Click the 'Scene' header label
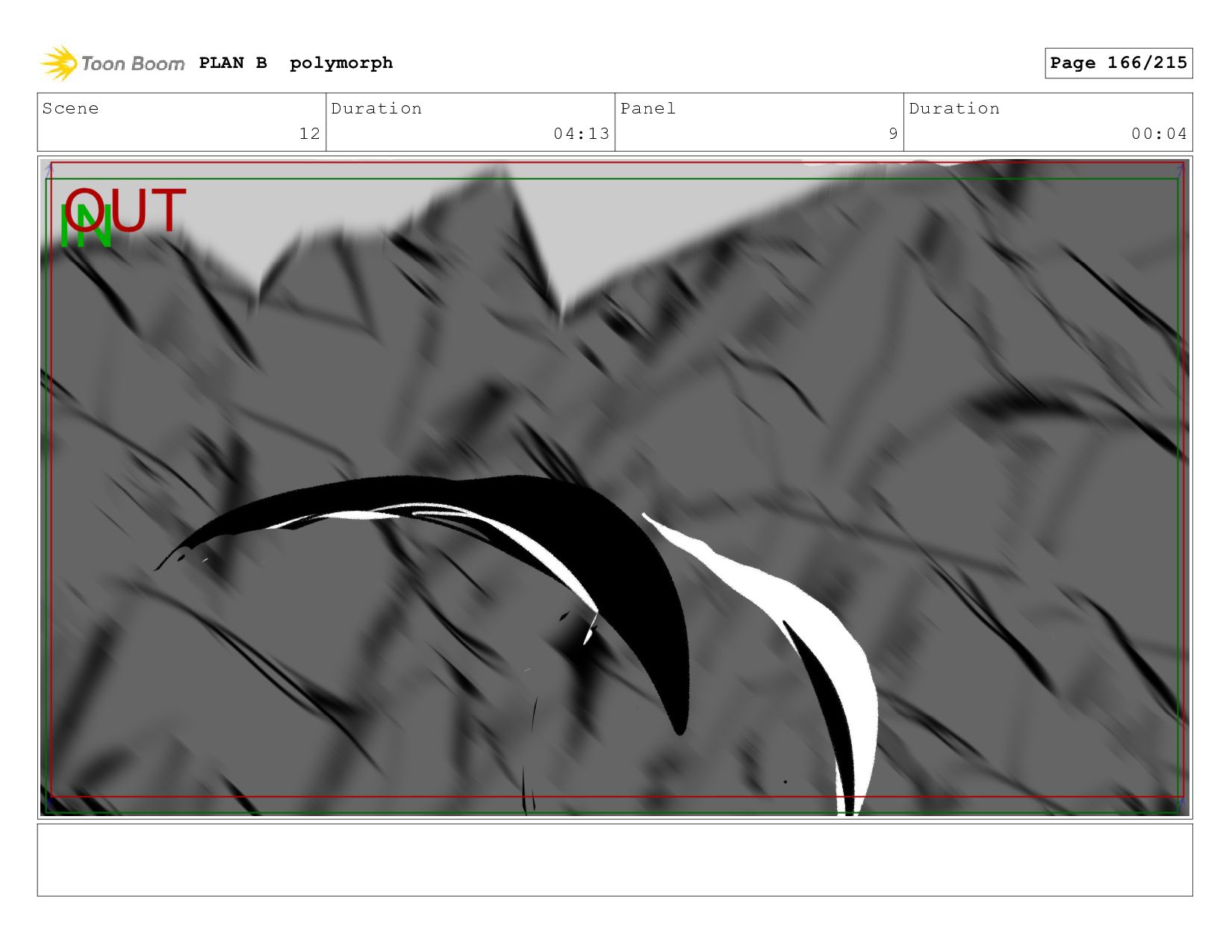Viewport: 1232px width, 952px height. tap(70, 108)
